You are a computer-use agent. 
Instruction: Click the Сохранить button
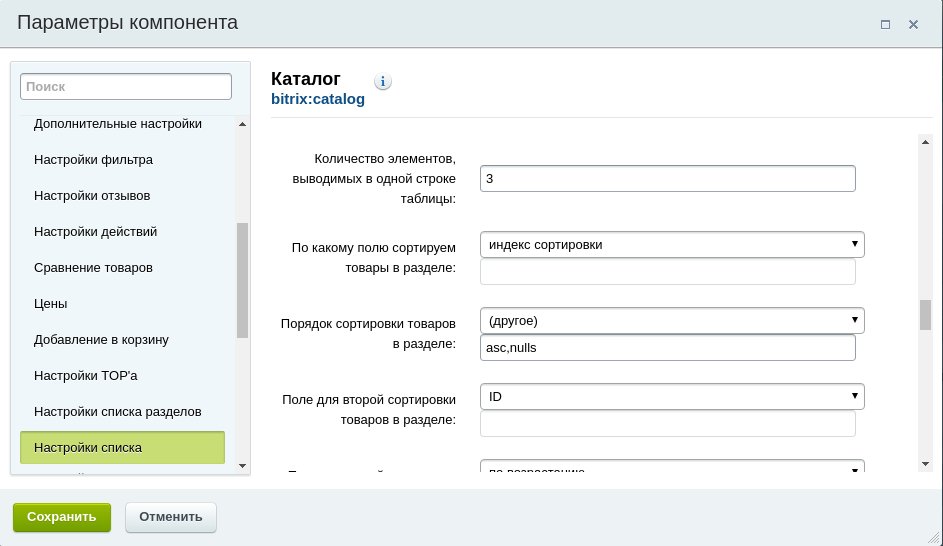pos(62,517)
